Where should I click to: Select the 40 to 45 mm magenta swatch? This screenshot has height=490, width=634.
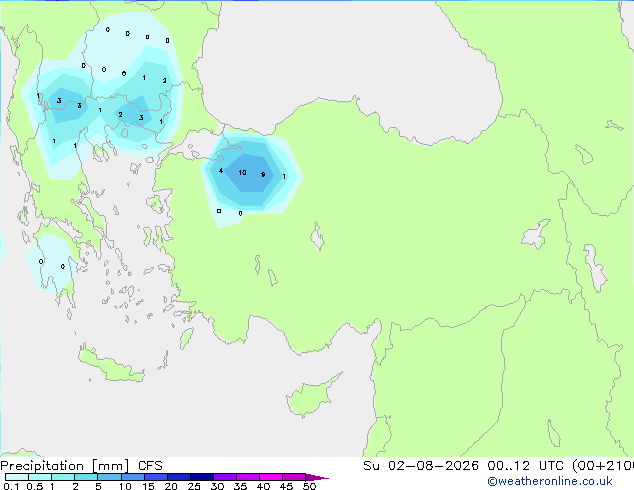click(x=271, y=477)
